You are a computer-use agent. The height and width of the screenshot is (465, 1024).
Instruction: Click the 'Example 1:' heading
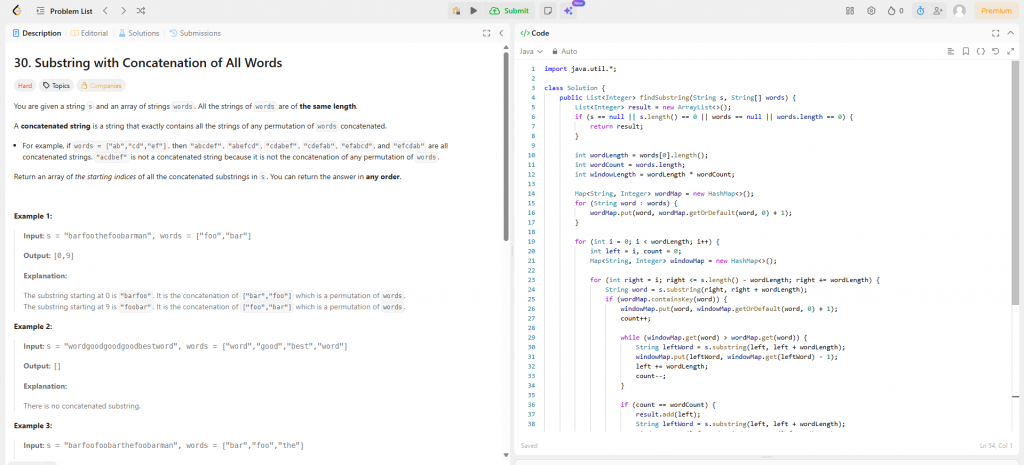coord(33,216)
